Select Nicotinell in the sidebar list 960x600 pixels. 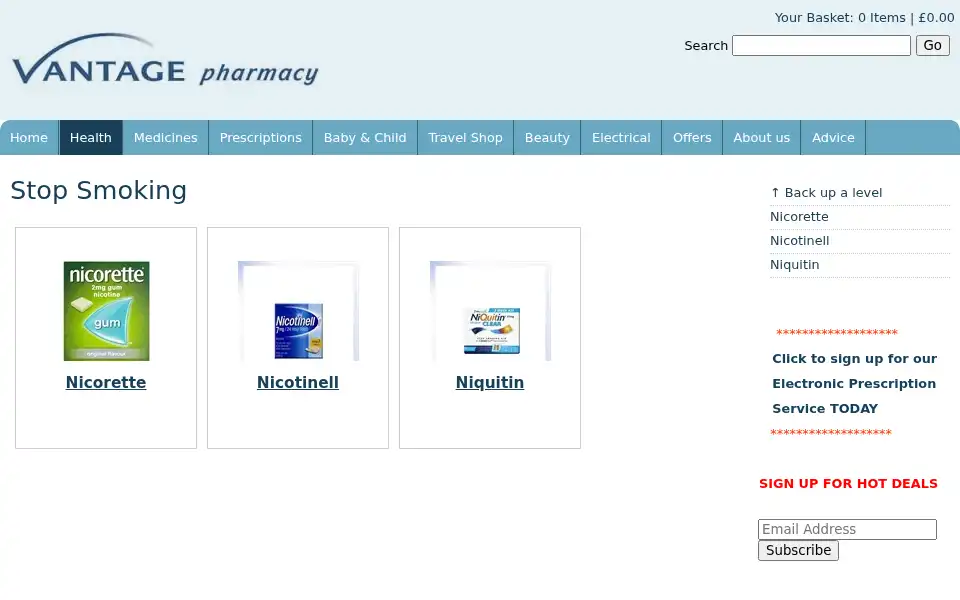(800, 241)
